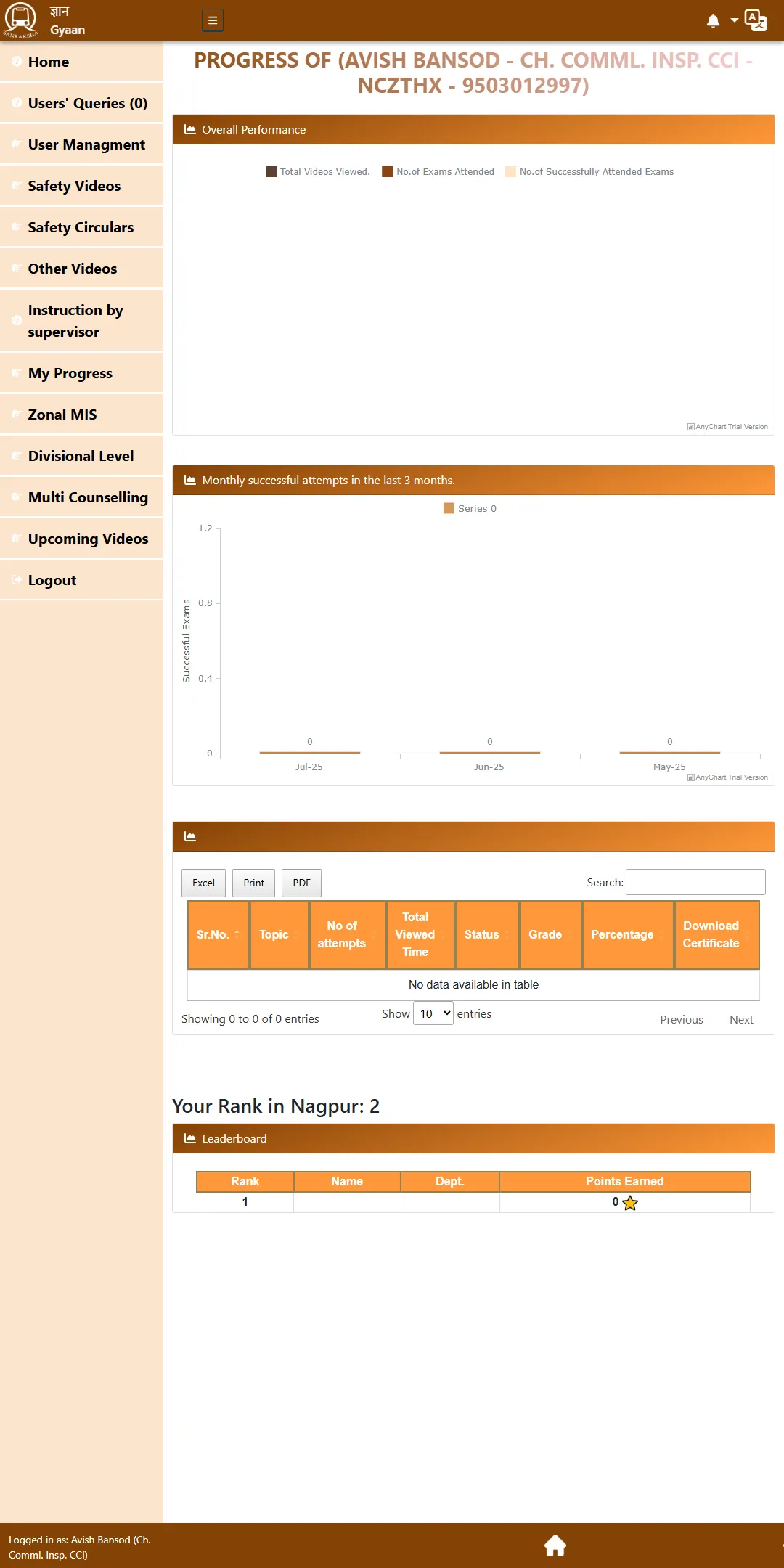The height and width of the screenshot is (1568, 784).
Task: Open Divisional Level page
Action: 81,456
